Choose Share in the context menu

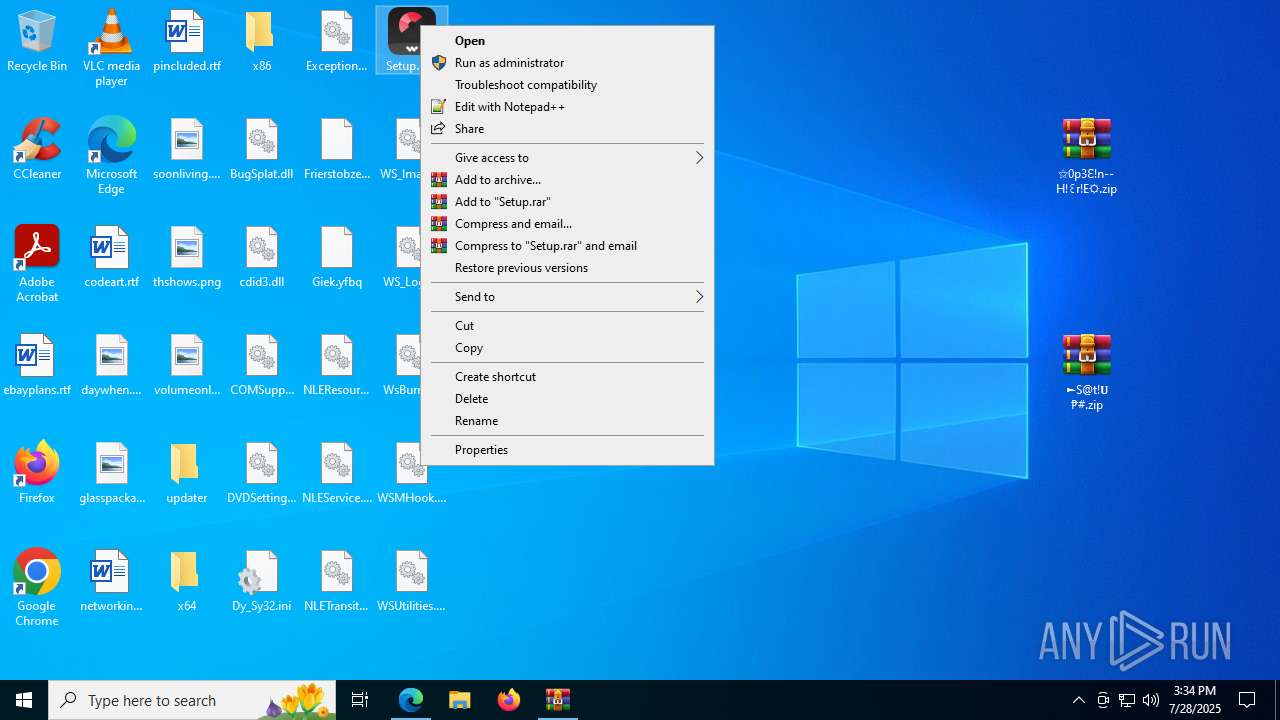pos(567,129)
